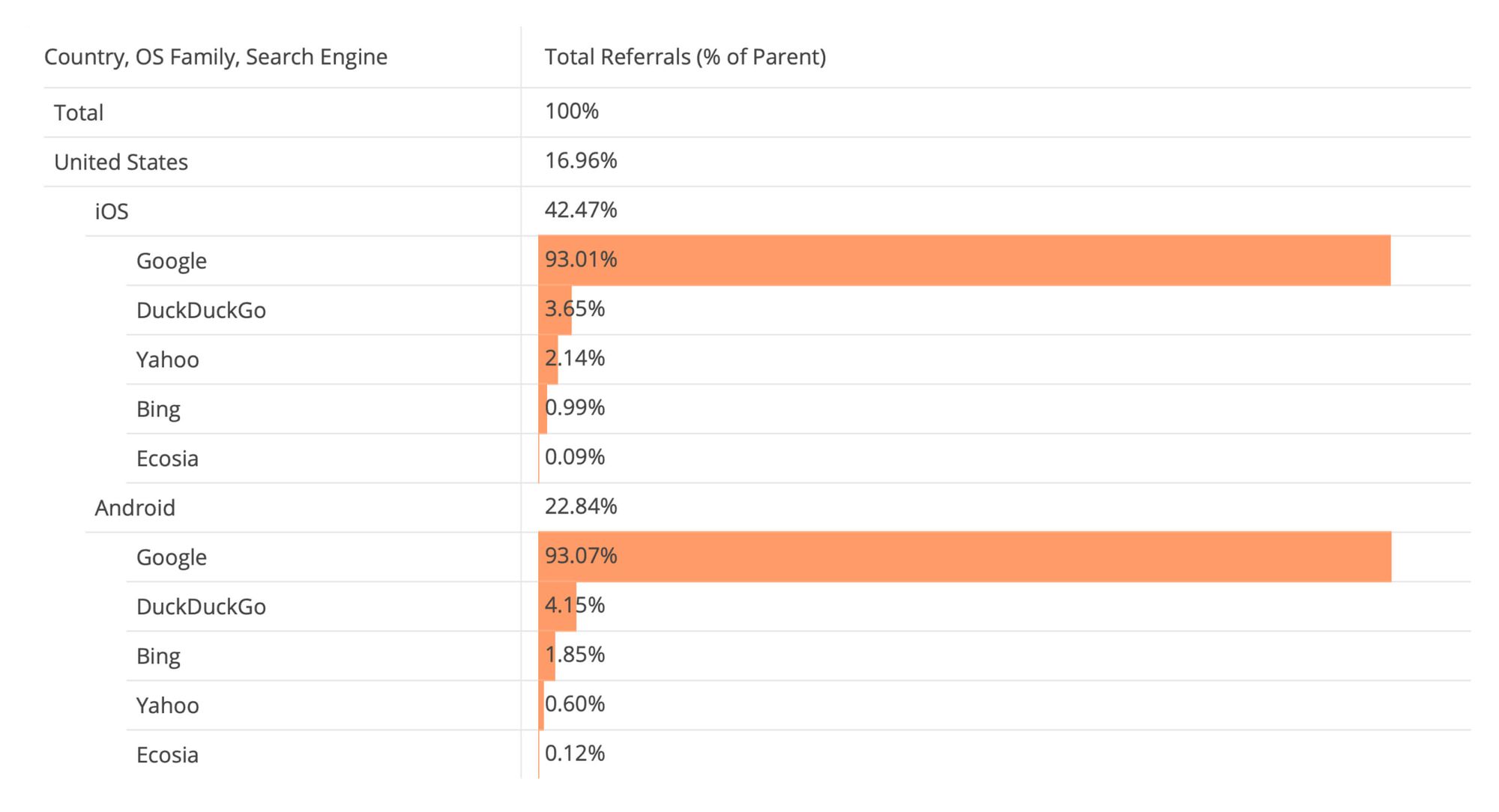Click the 93.07% Android Google bar
This screenshot has height=812, width=1499.
click(964, 557)
